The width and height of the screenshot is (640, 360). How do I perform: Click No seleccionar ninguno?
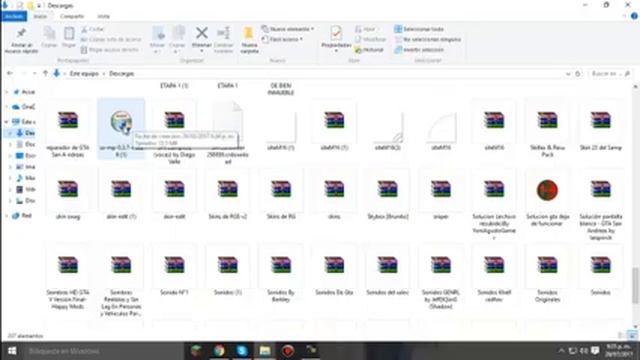pyautogui.click(x=428, y=40)
